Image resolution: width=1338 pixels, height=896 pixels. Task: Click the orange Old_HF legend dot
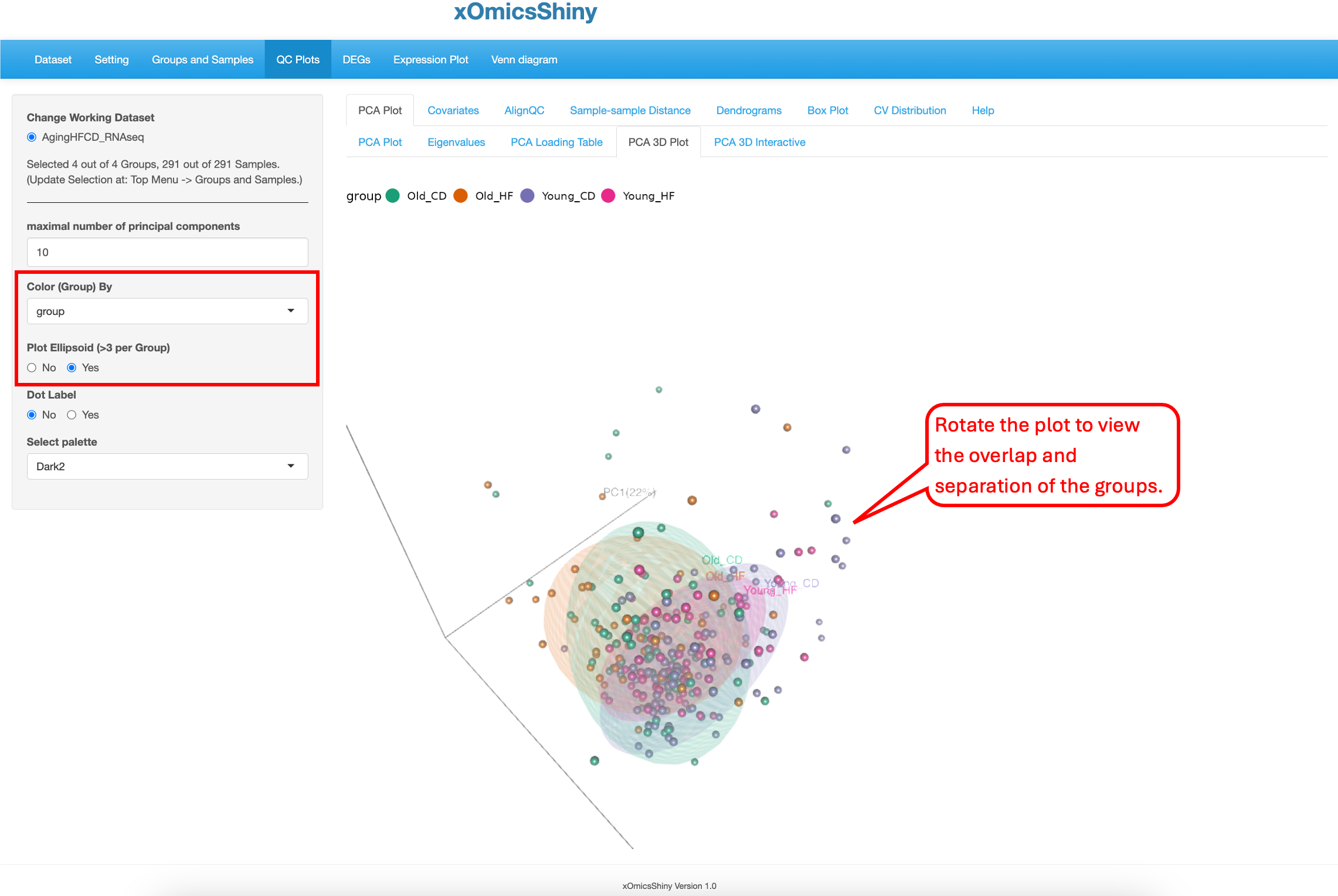461,196
